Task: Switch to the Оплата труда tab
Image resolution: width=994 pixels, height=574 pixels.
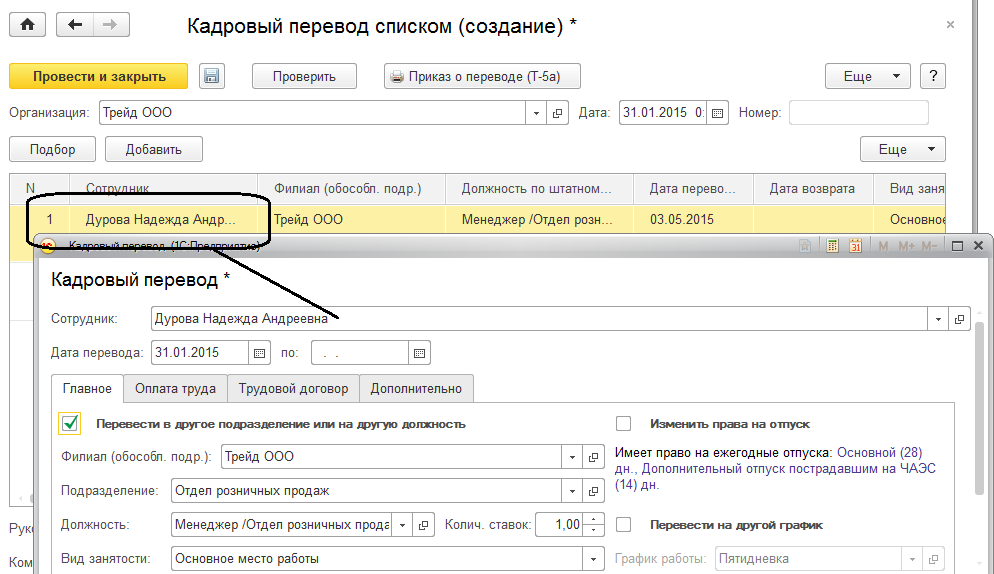Action: [176, 389]
